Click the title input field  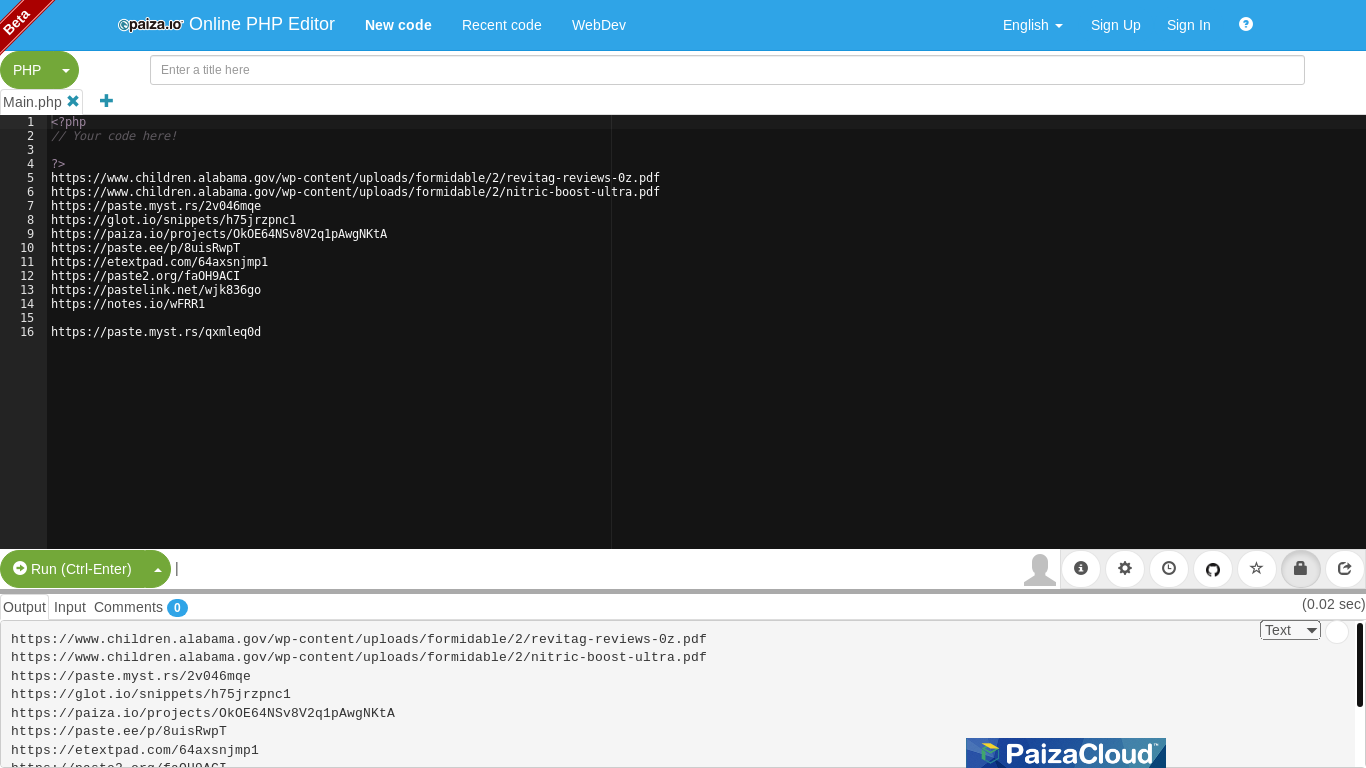727,70
